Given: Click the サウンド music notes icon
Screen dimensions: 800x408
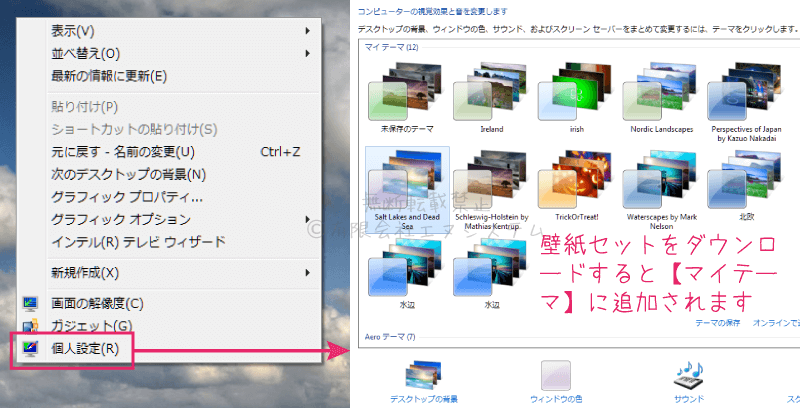Looking at the screenshot, I should (x=688, y=376).
